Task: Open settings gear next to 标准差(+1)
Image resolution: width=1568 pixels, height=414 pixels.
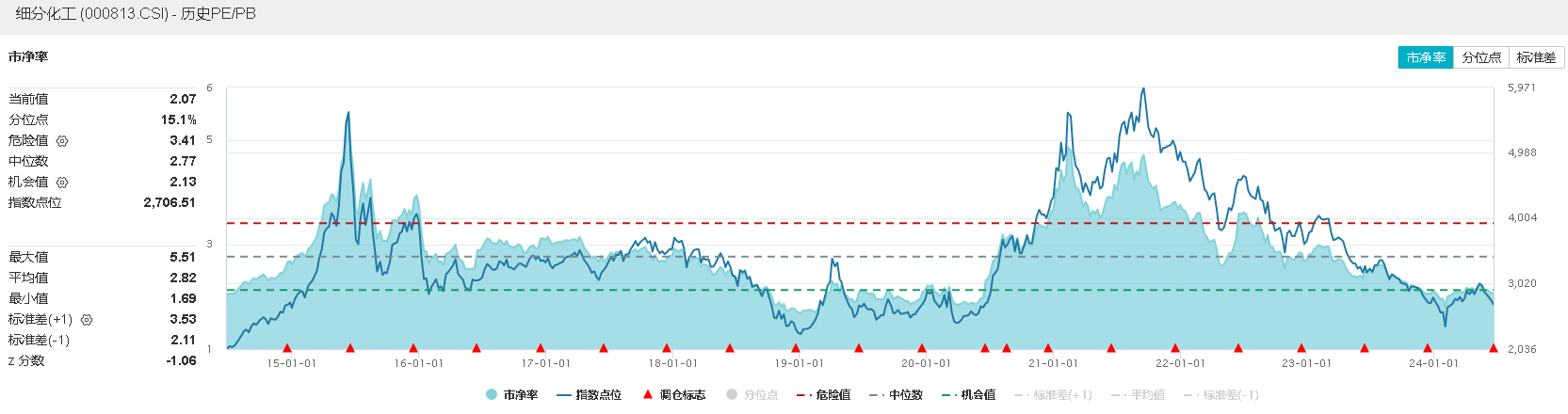Action: (87, 320)
